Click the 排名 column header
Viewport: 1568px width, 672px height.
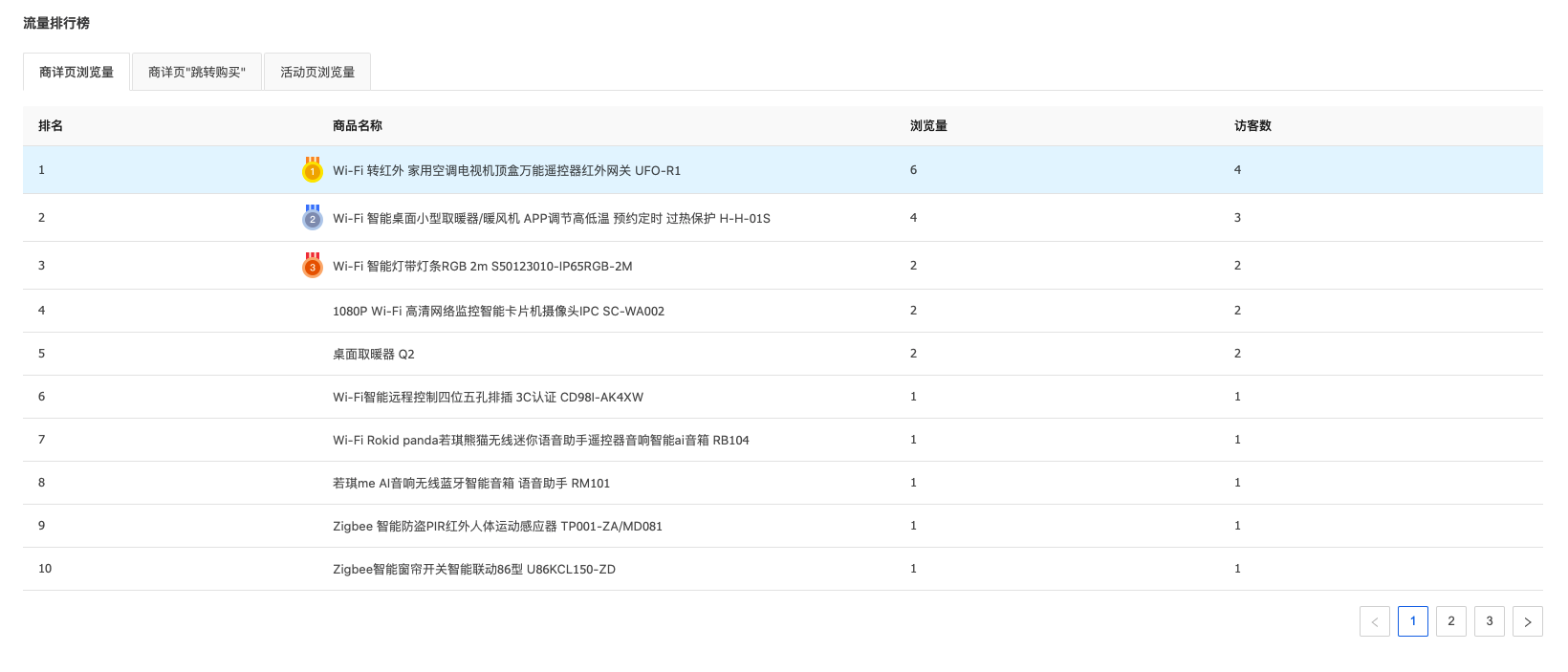(x=51, y=125)
